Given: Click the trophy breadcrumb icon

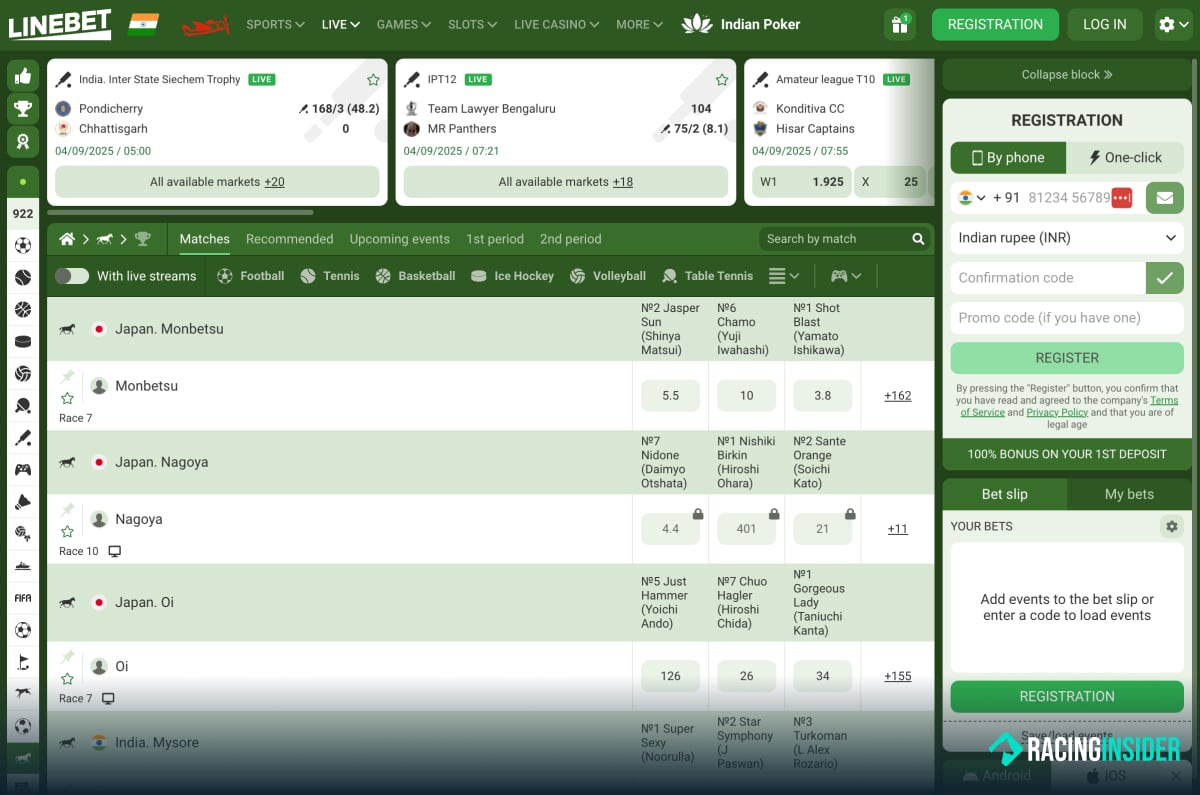Looking at the screenshot, I should [142, 239].
